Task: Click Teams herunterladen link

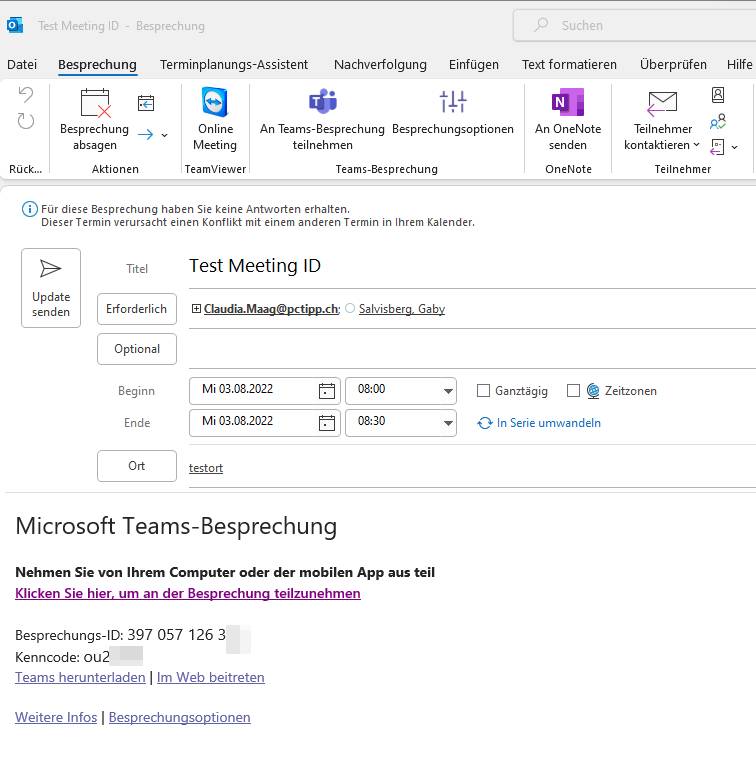Action: pyautogui.click(x=80, y=677)
